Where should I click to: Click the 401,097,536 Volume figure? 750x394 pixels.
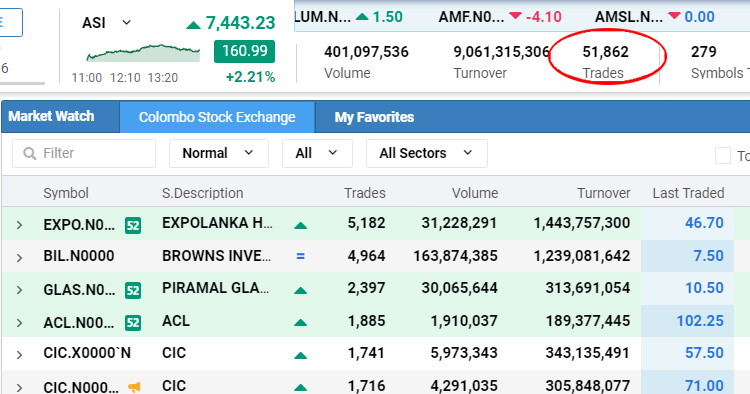click(366, 52)
